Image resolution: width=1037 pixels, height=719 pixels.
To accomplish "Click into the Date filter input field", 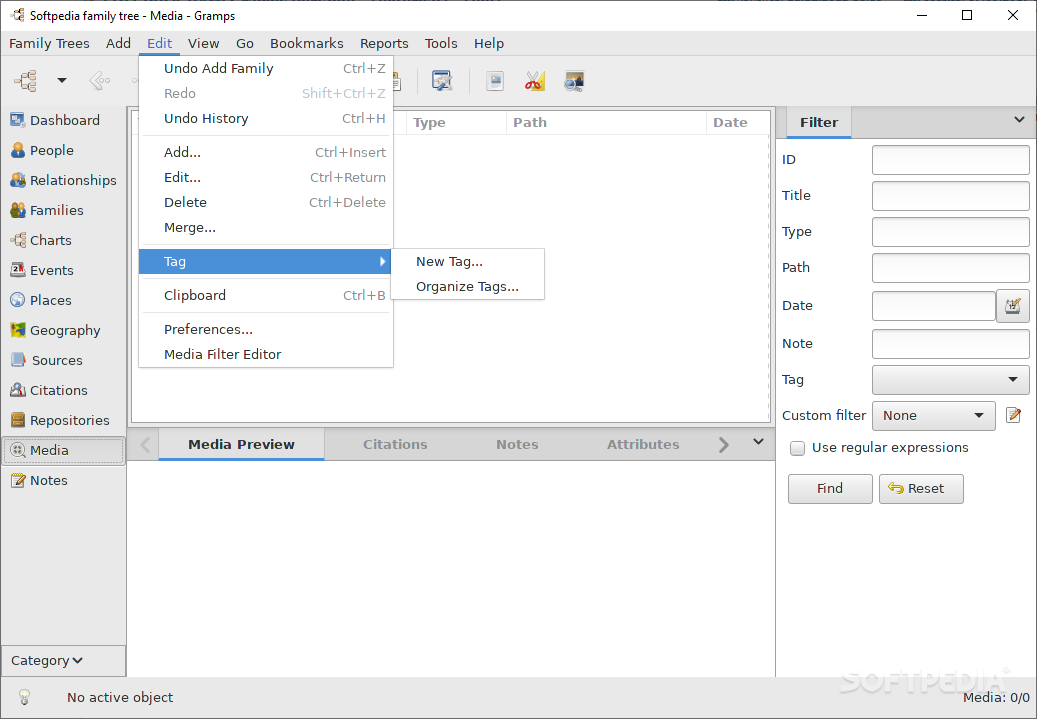I will point(933,306).
